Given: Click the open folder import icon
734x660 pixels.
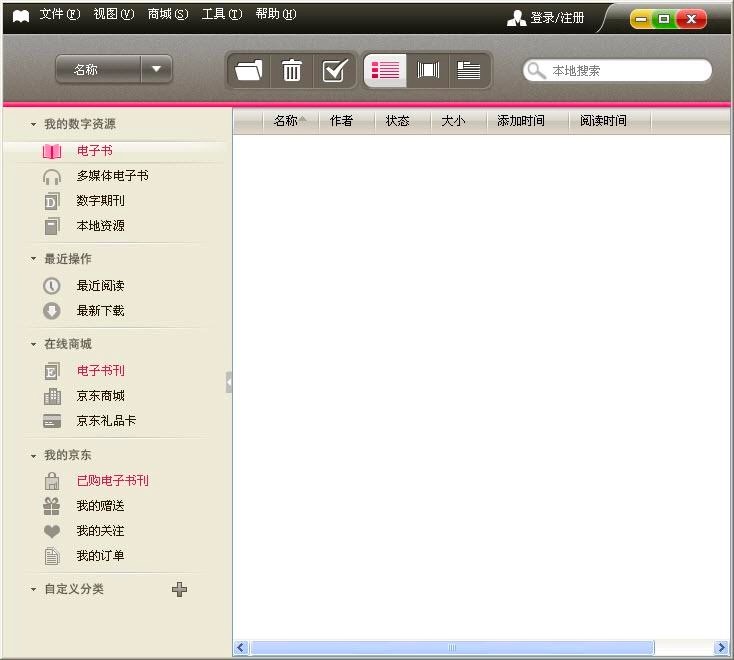Looking at the screenshot, I should pyautogui.click(x=249, y=70).
